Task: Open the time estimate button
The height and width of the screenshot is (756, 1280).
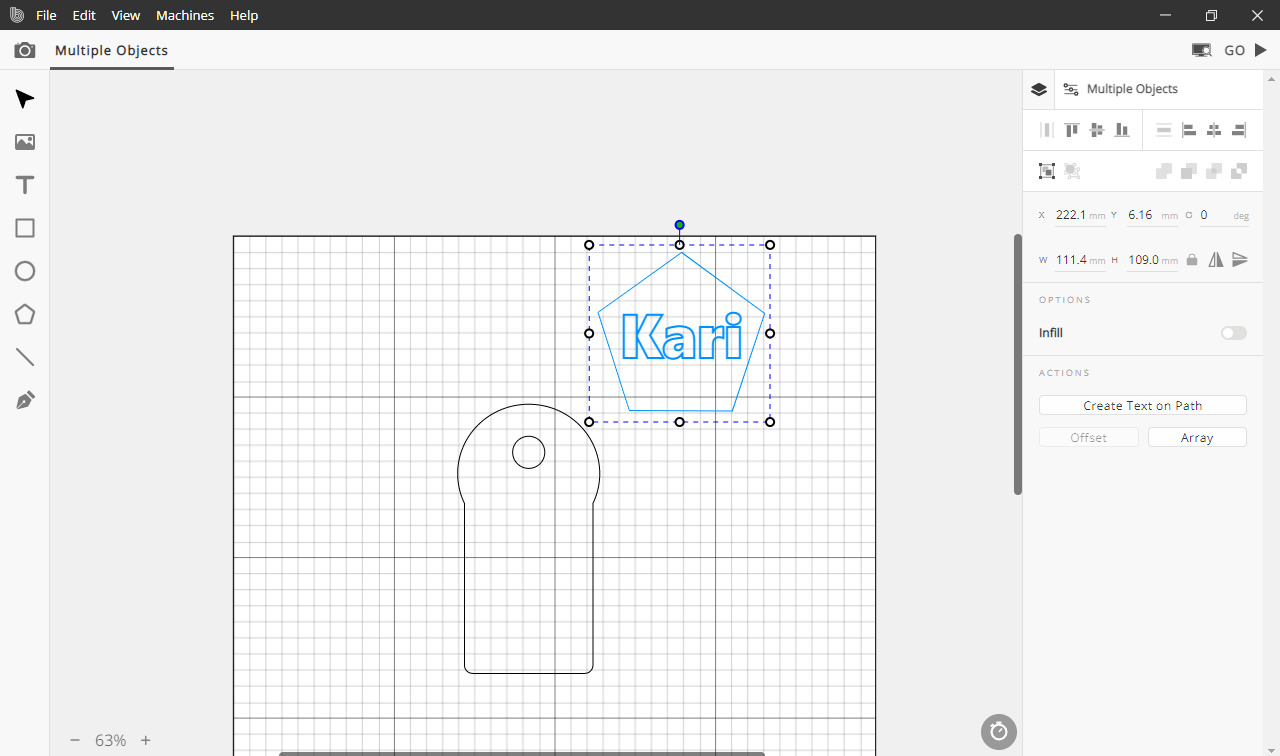Action: tap(998, 732)
